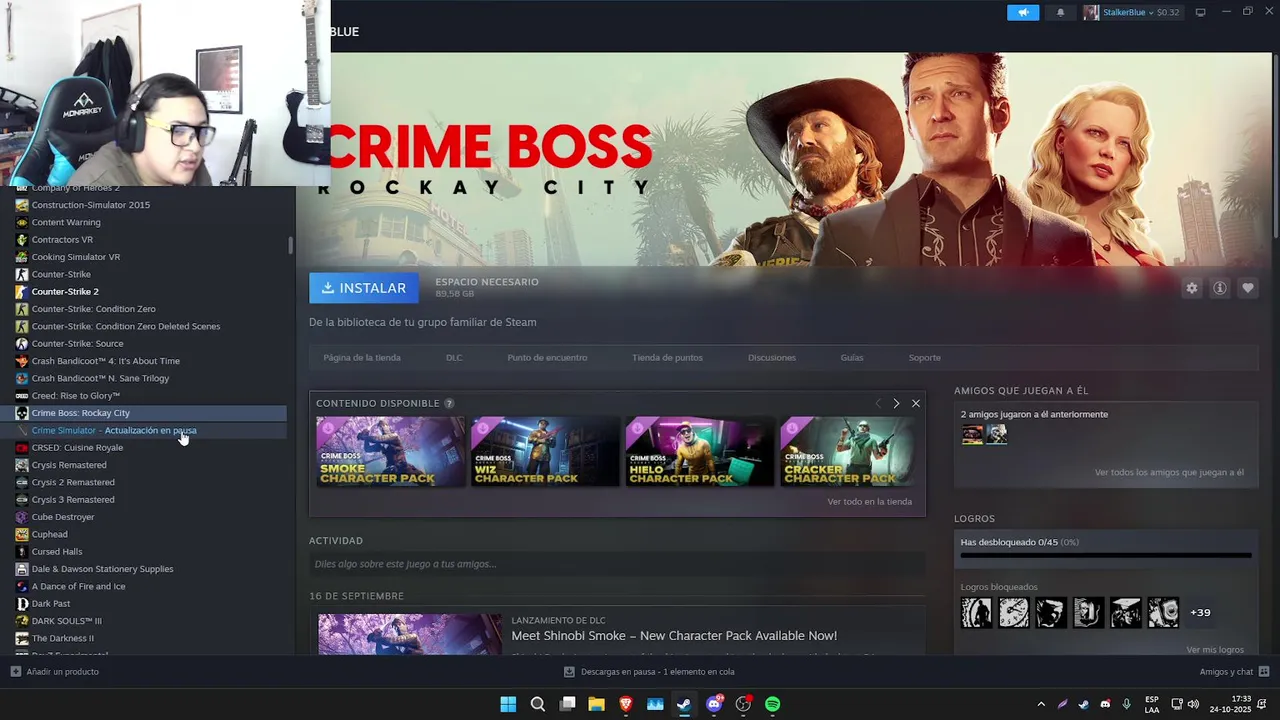1280x720 pixels.
Task: Open Cracker Character Pack thumbnail
Action: point(848,452)
